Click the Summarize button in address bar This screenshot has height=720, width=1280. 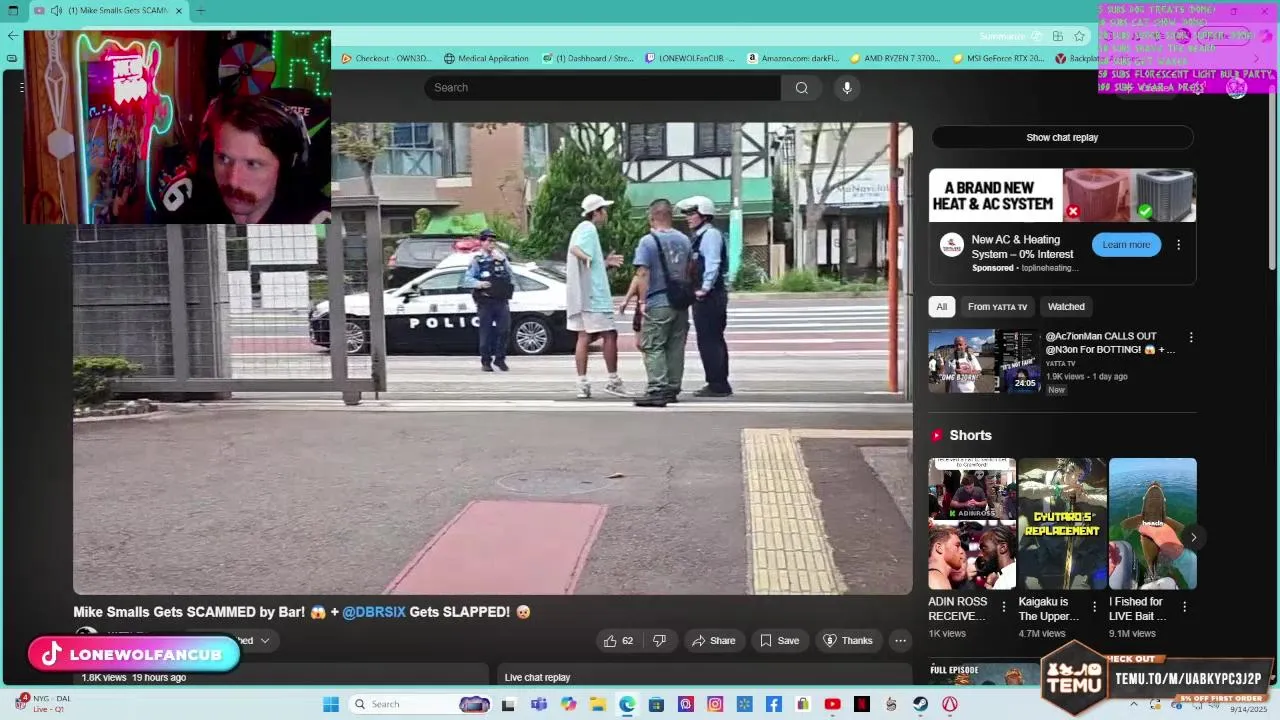click(x=1010, y=36)
